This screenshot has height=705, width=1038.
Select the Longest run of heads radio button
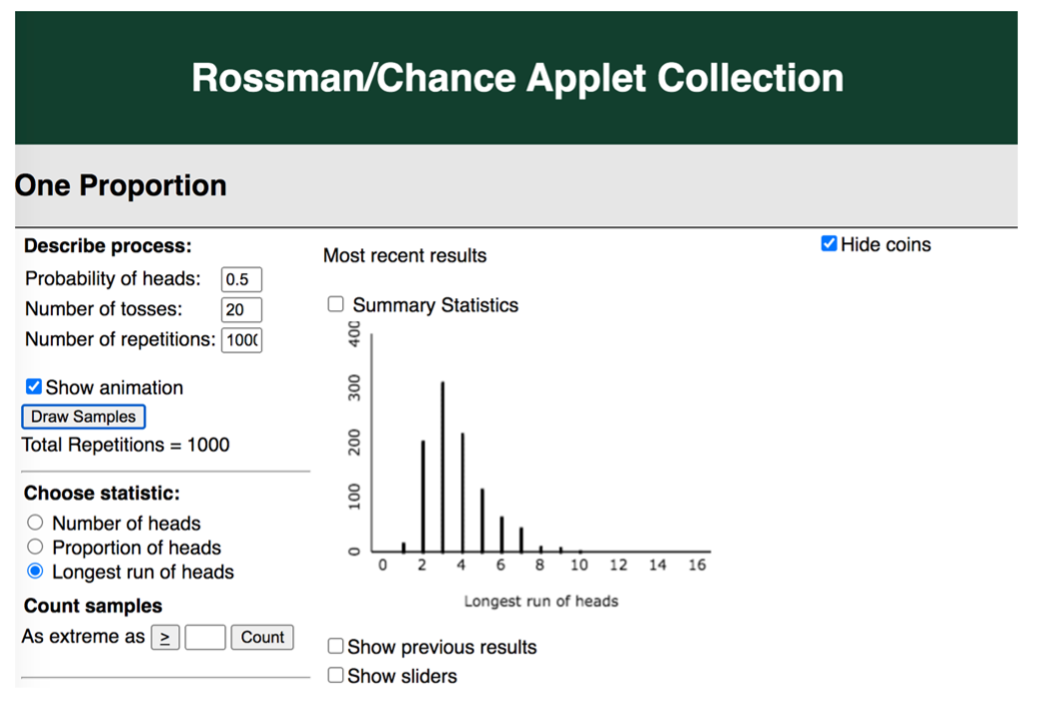pyautogui.click(x=36, y=571)
